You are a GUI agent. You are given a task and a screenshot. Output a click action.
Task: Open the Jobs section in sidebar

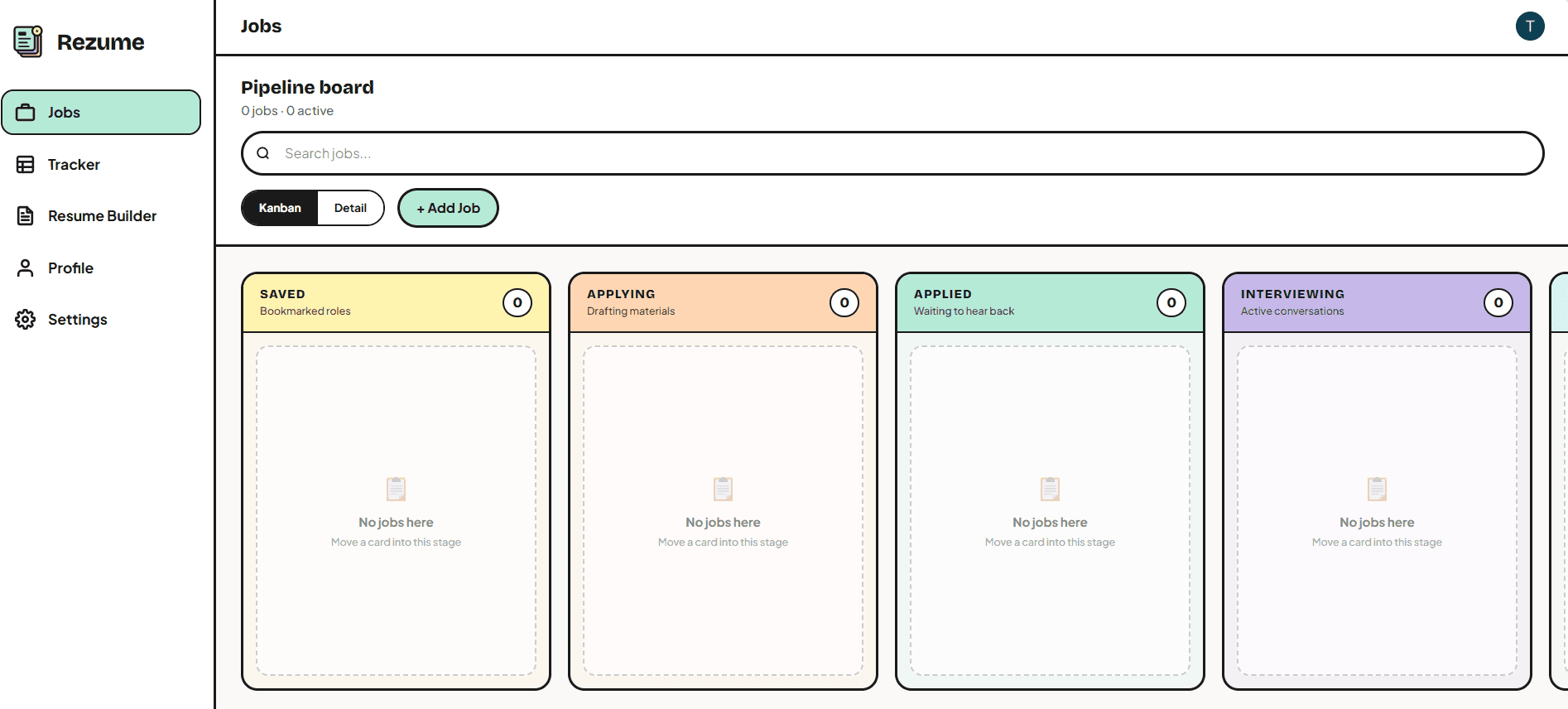click(x=101, y=113)
